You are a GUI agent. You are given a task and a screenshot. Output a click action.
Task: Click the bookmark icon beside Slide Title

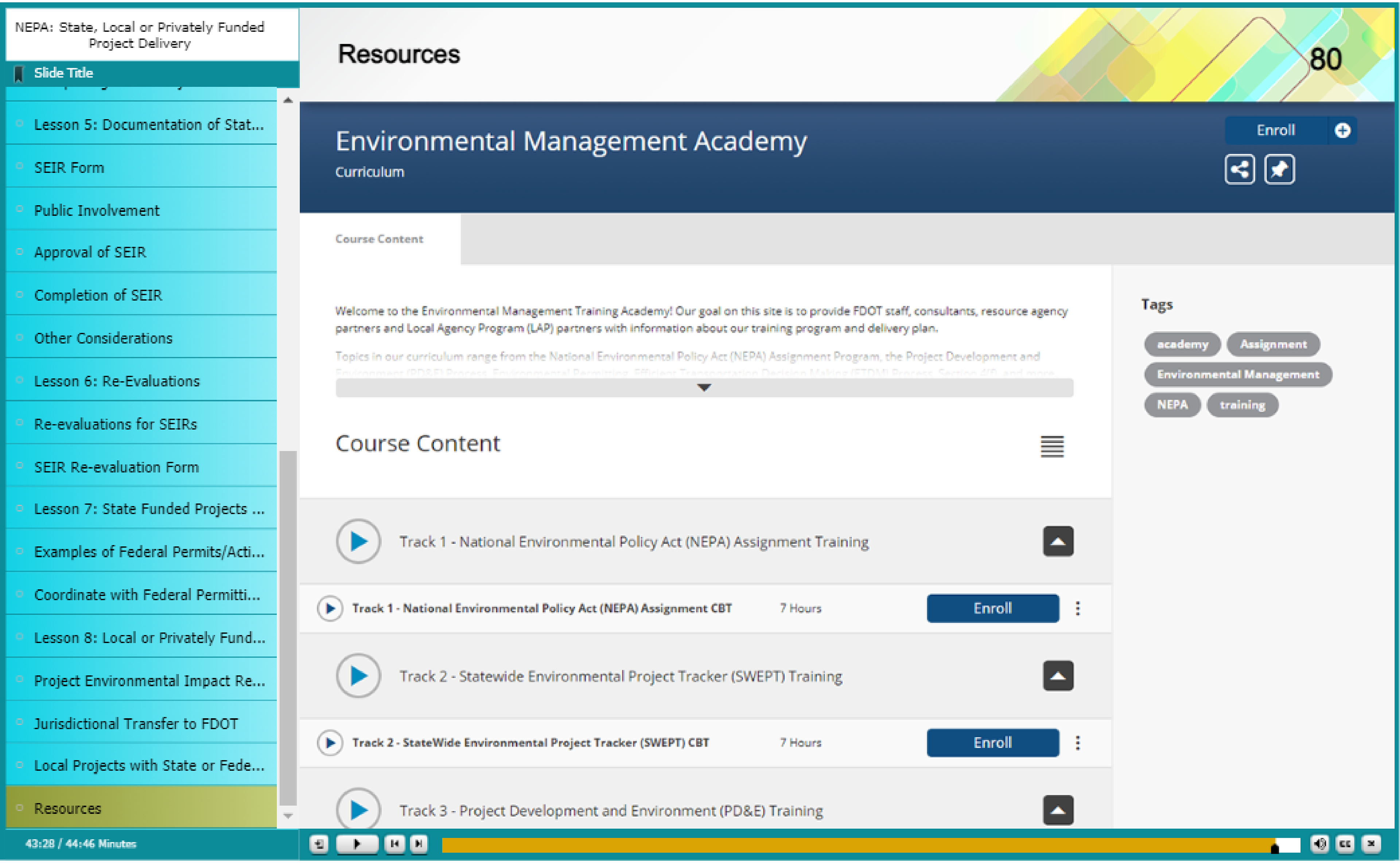[x=19, y=74]
